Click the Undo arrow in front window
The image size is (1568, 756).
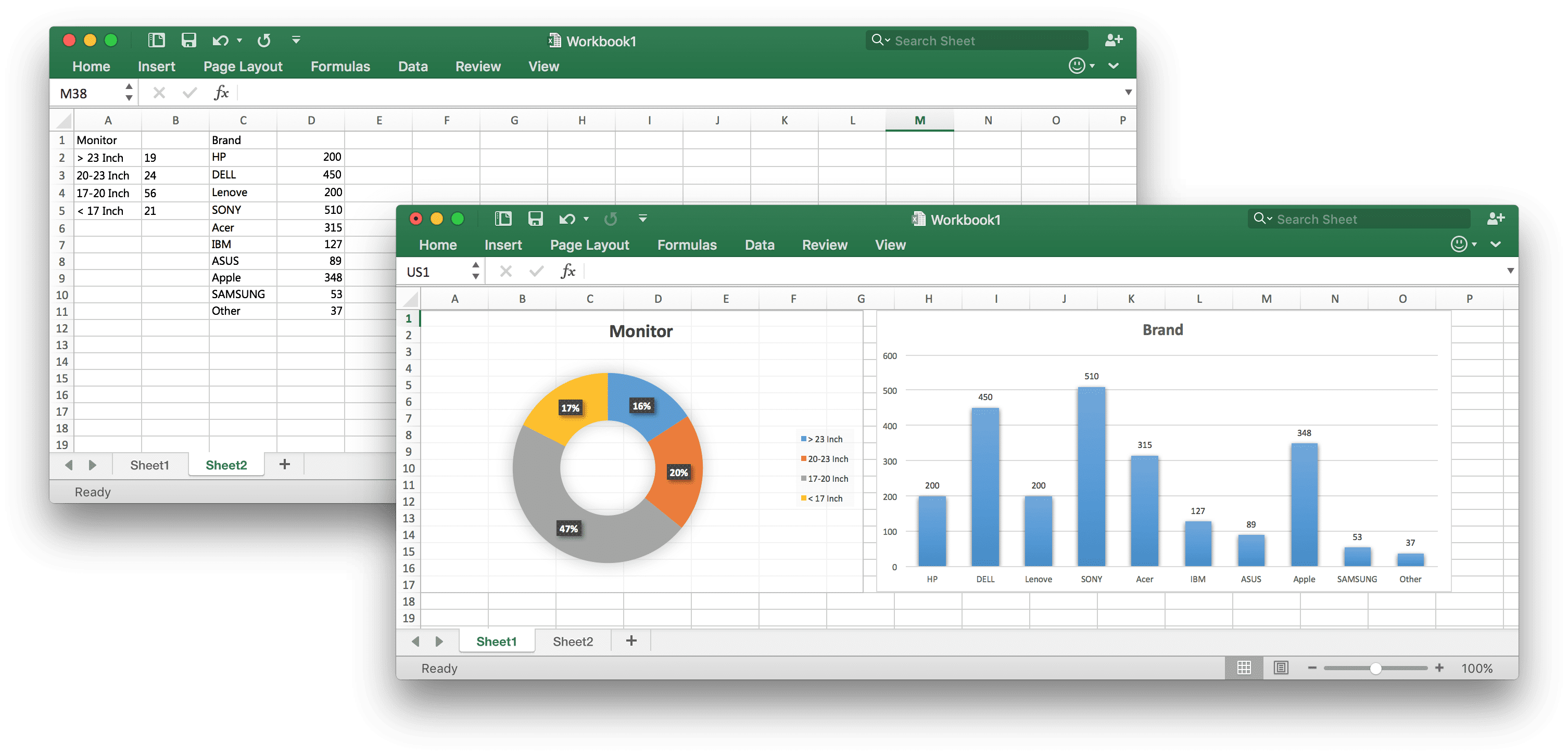(x=567, y=219)
